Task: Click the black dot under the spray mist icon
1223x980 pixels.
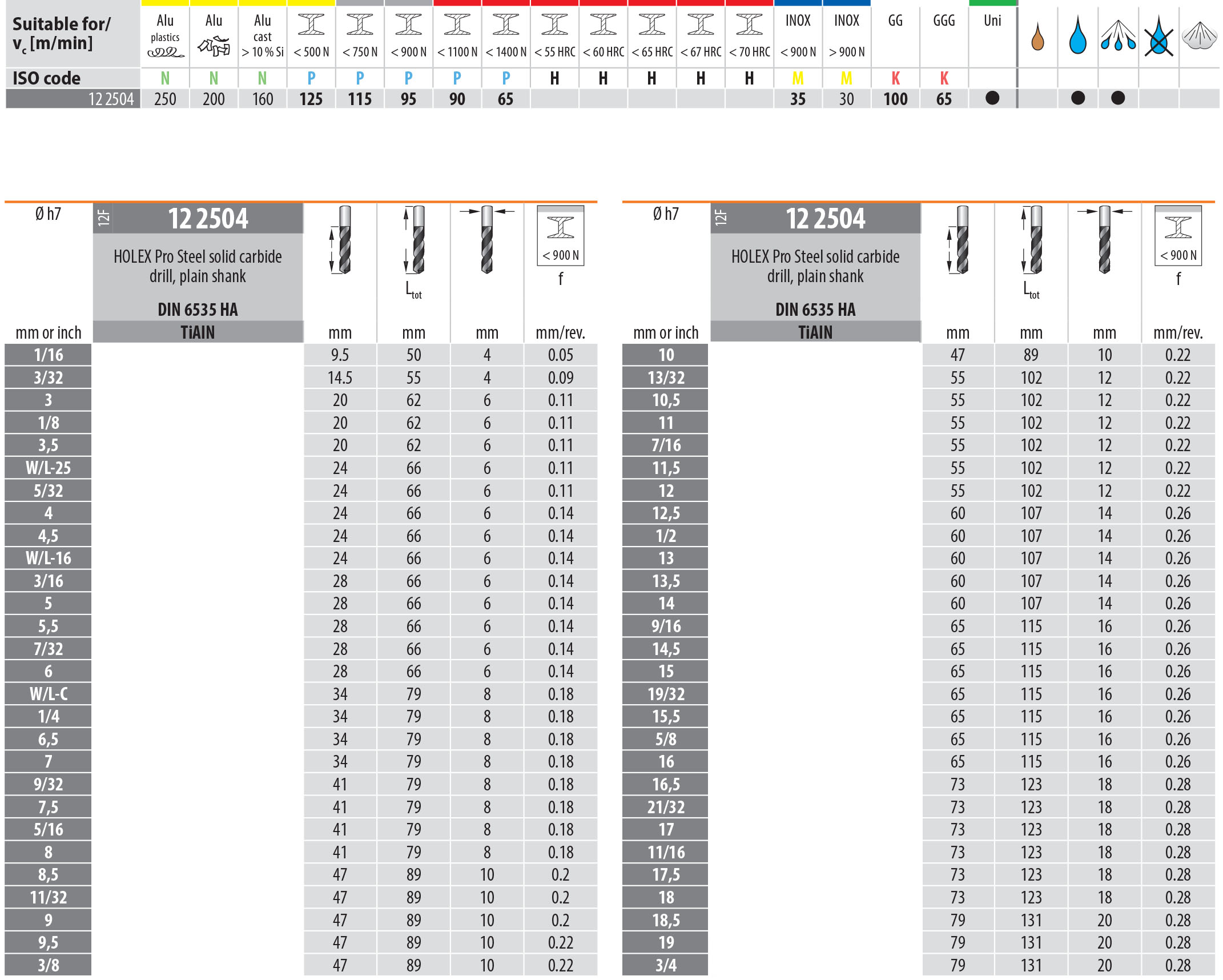Action: click(1119, 98)
